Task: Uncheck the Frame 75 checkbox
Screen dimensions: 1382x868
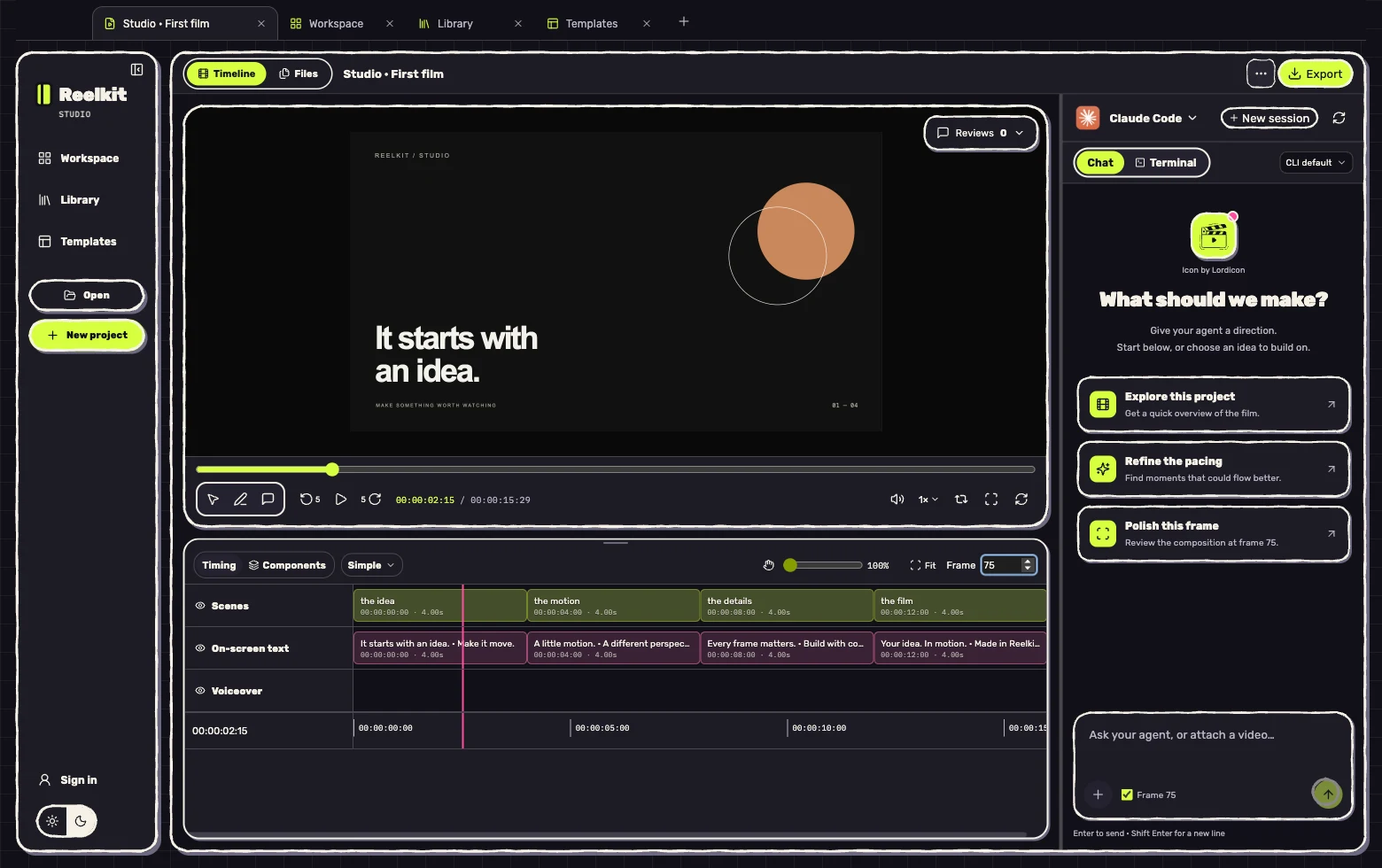Action: click(x=1127, y=794)
